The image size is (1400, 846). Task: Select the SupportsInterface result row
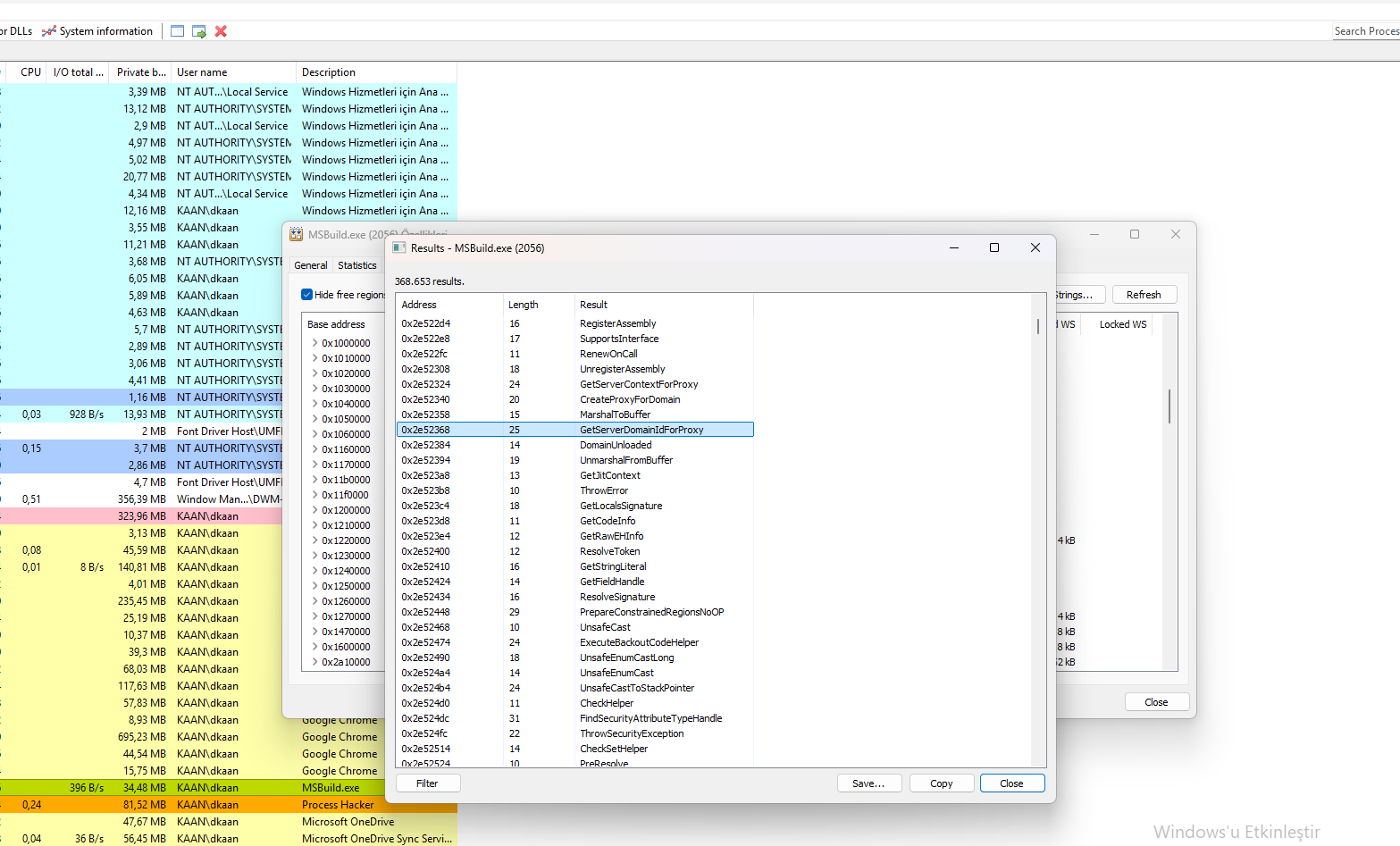pyautogui.click(x=574, y=339)
